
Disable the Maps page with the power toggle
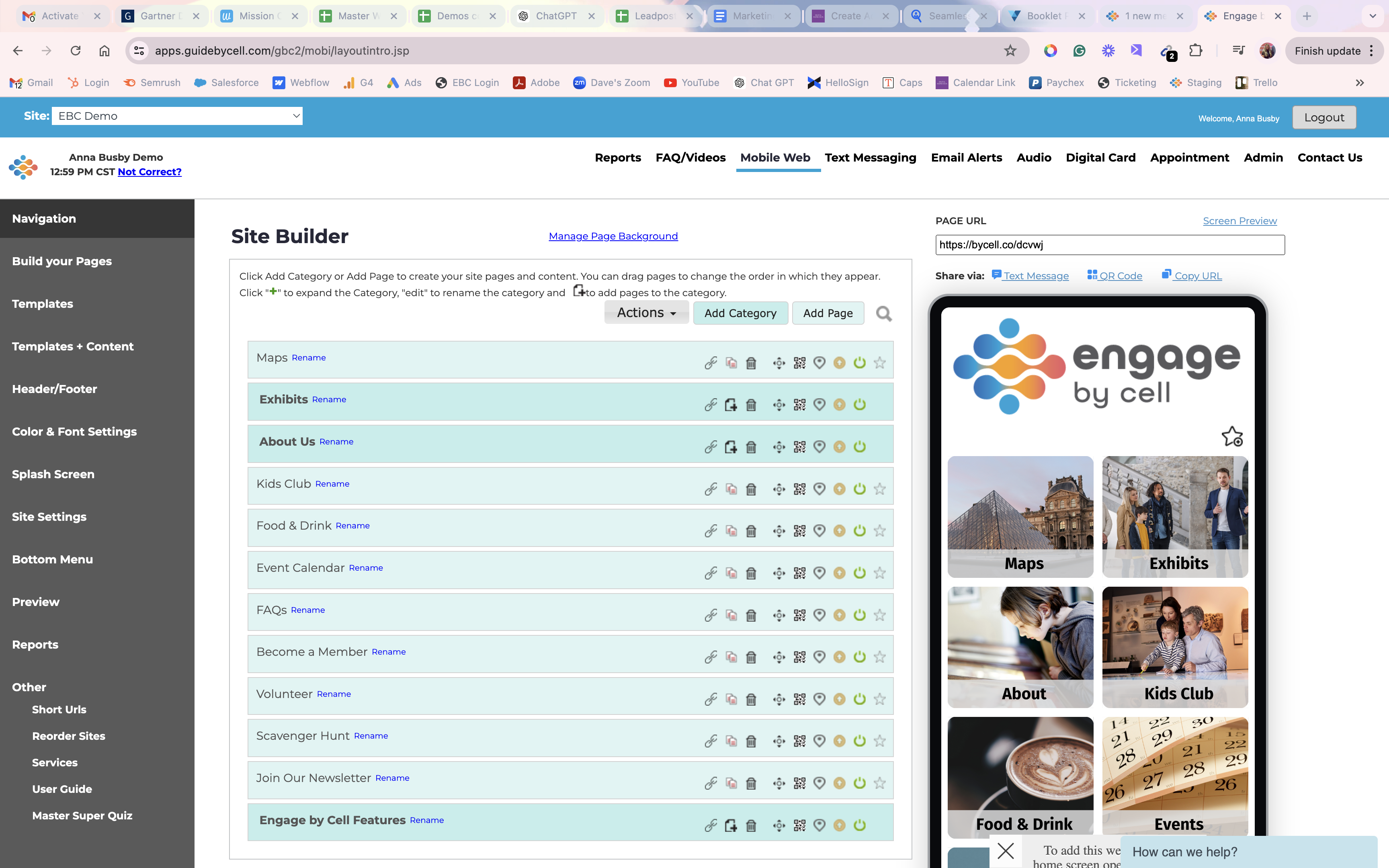pyautogui.click(x=859, y=362)
